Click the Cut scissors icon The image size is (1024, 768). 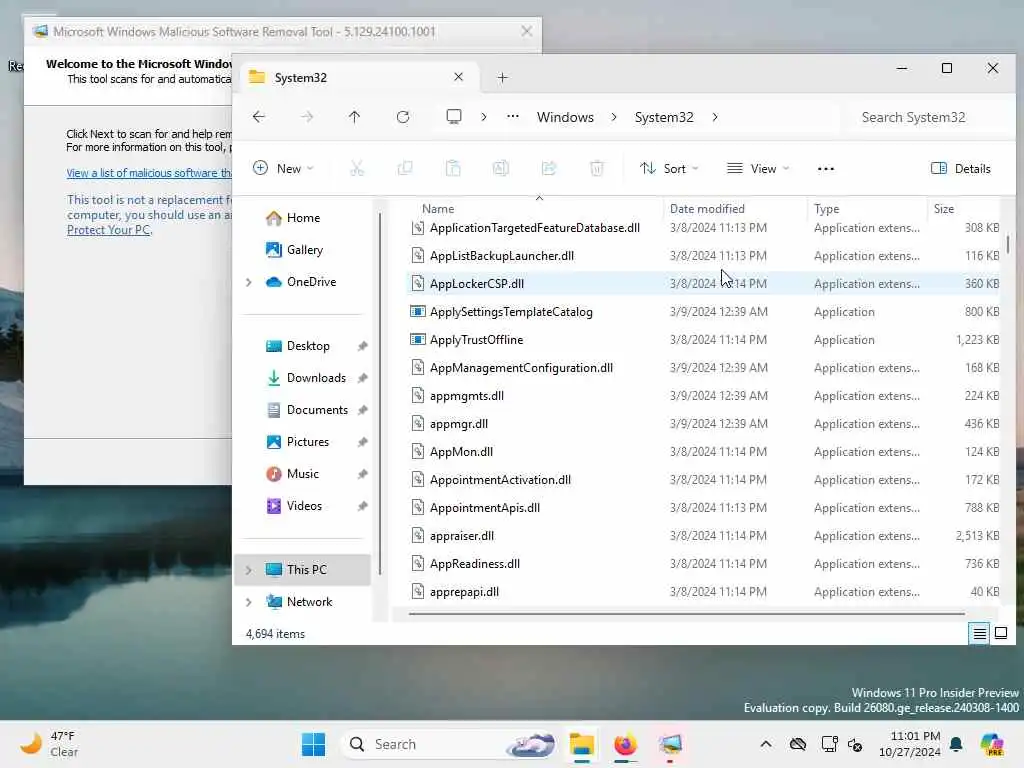coord(357,168)
